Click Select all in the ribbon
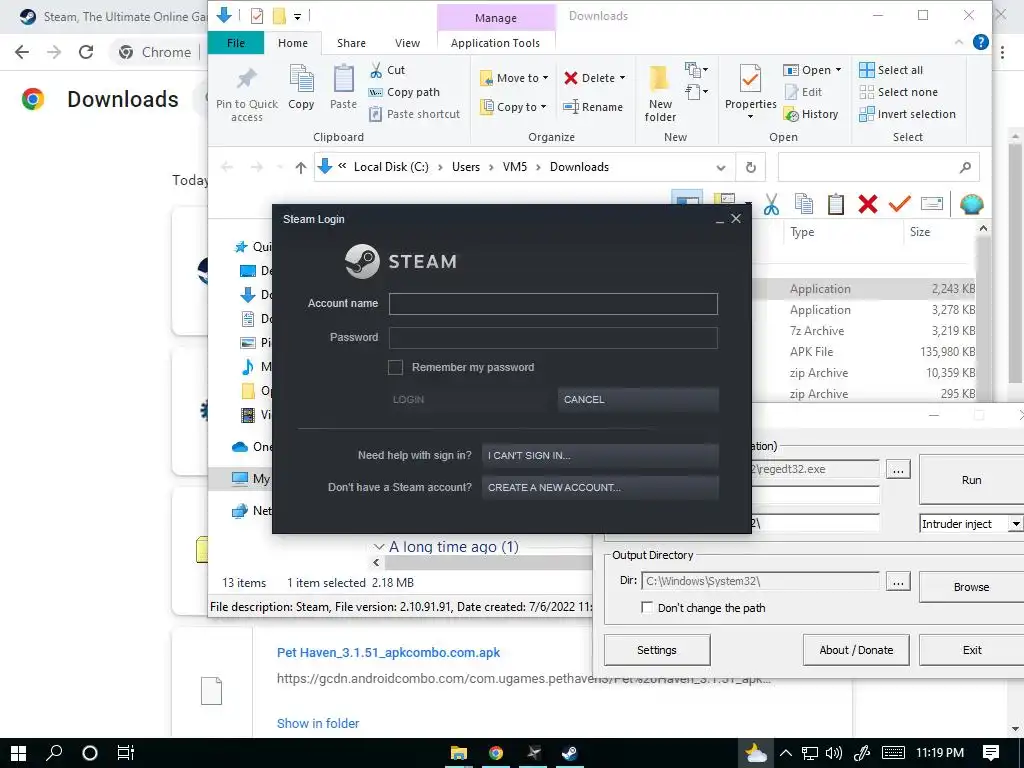 [891, 70]
